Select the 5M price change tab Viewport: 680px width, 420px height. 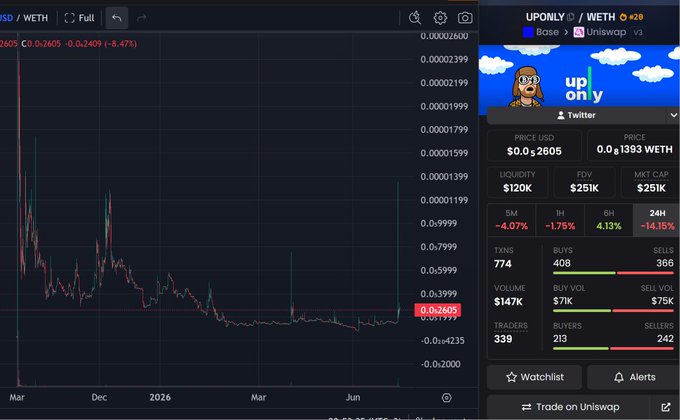click(511, 220)
